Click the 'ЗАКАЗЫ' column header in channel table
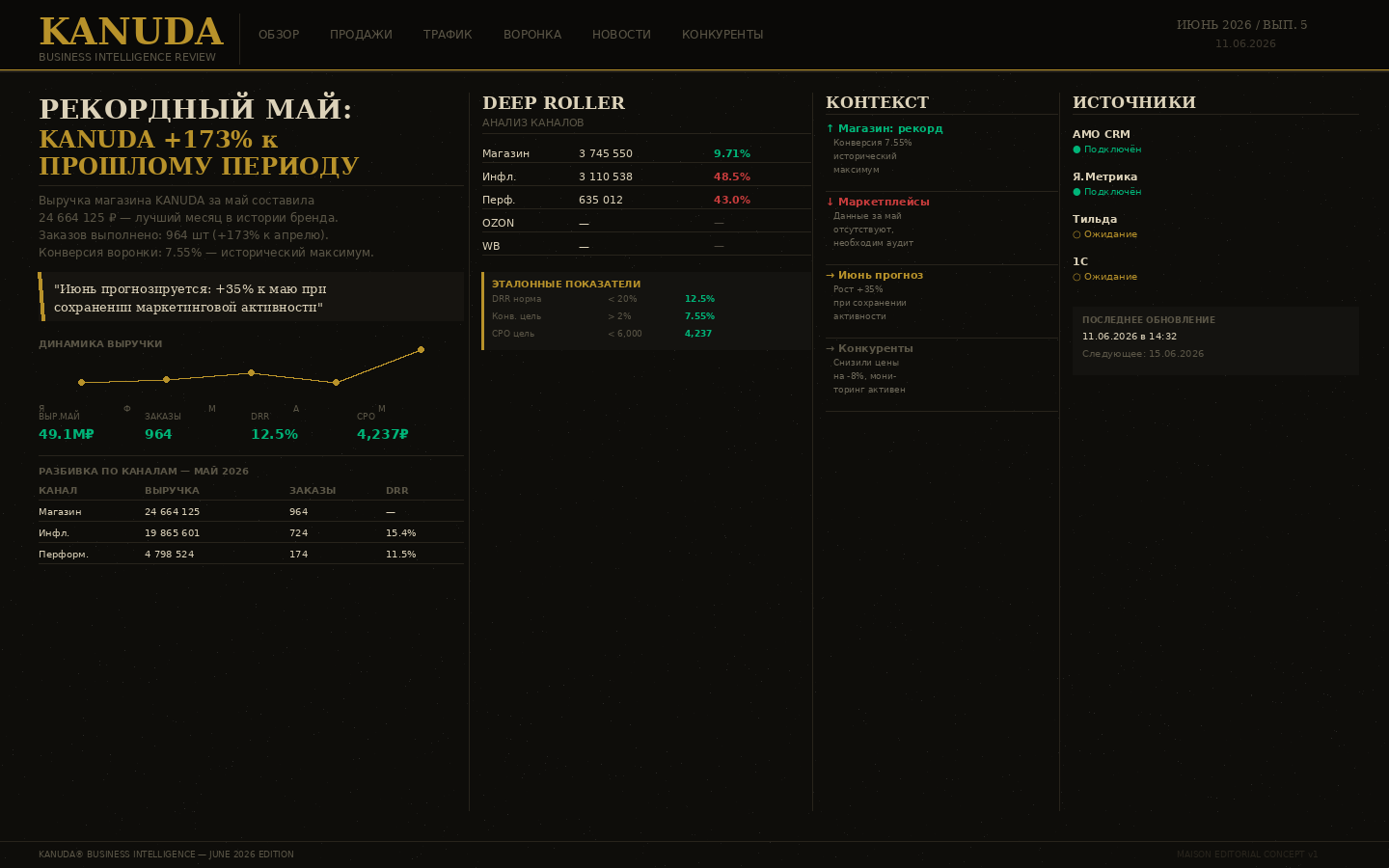Viewport: 1389px width, 868px height. (x=313, y=491)
